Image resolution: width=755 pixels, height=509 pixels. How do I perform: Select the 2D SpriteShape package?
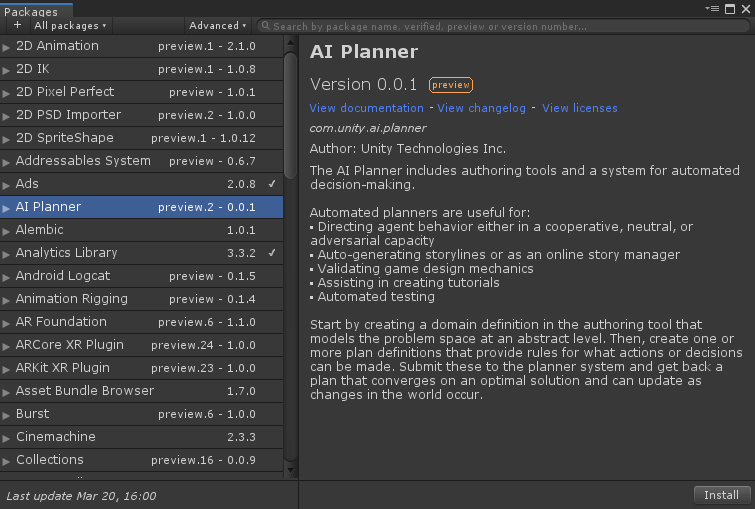(142, 138)
